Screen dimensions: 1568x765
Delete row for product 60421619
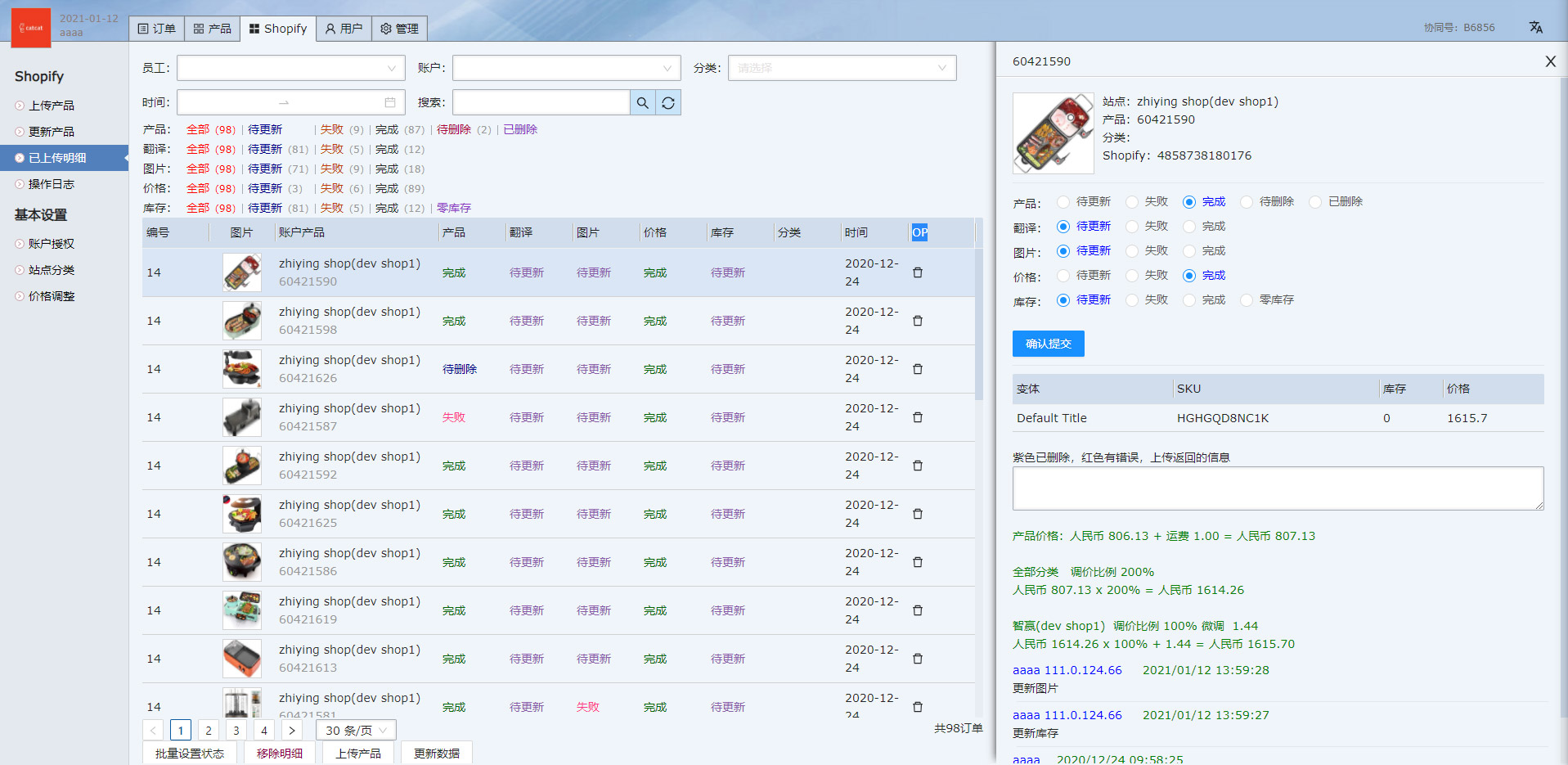pyautogui.click(x=918, y=610)
